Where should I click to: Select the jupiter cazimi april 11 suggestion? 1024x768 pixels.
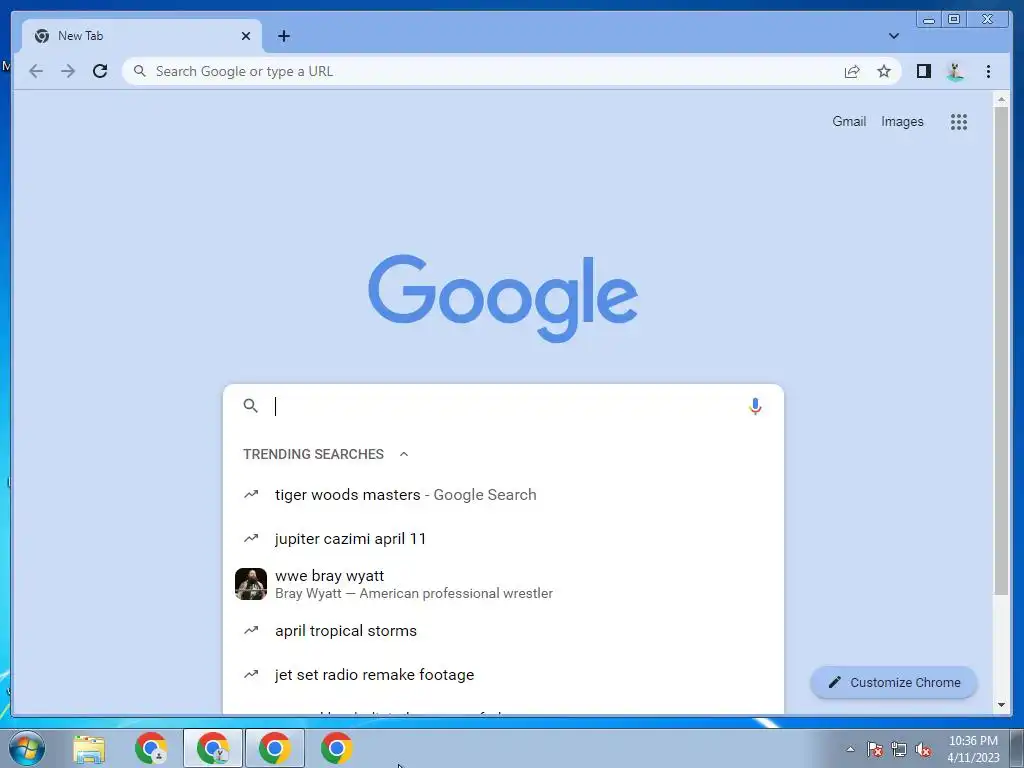tap(503, 539)
